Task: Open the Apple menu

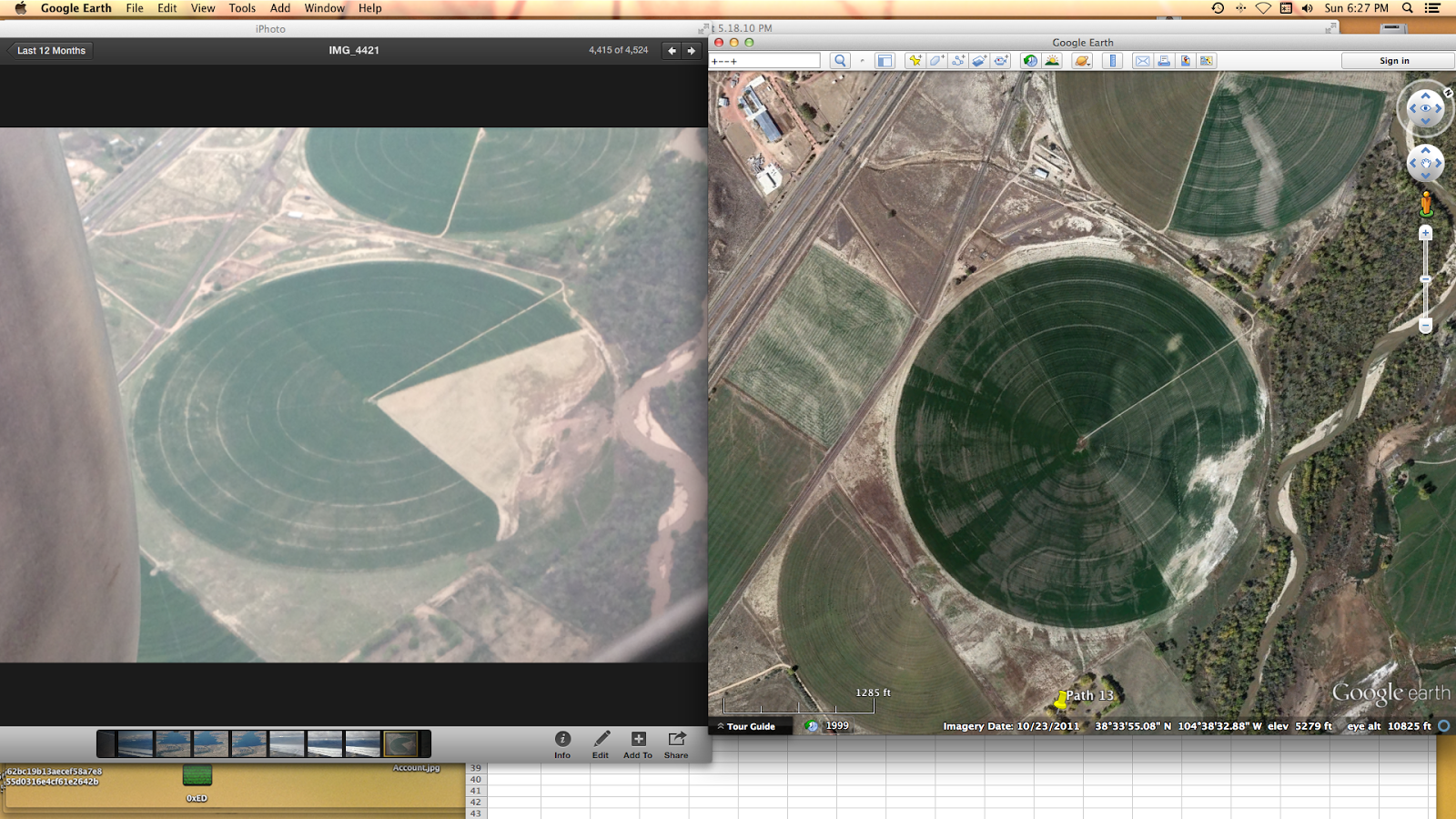Action: (x=20, y=8)
